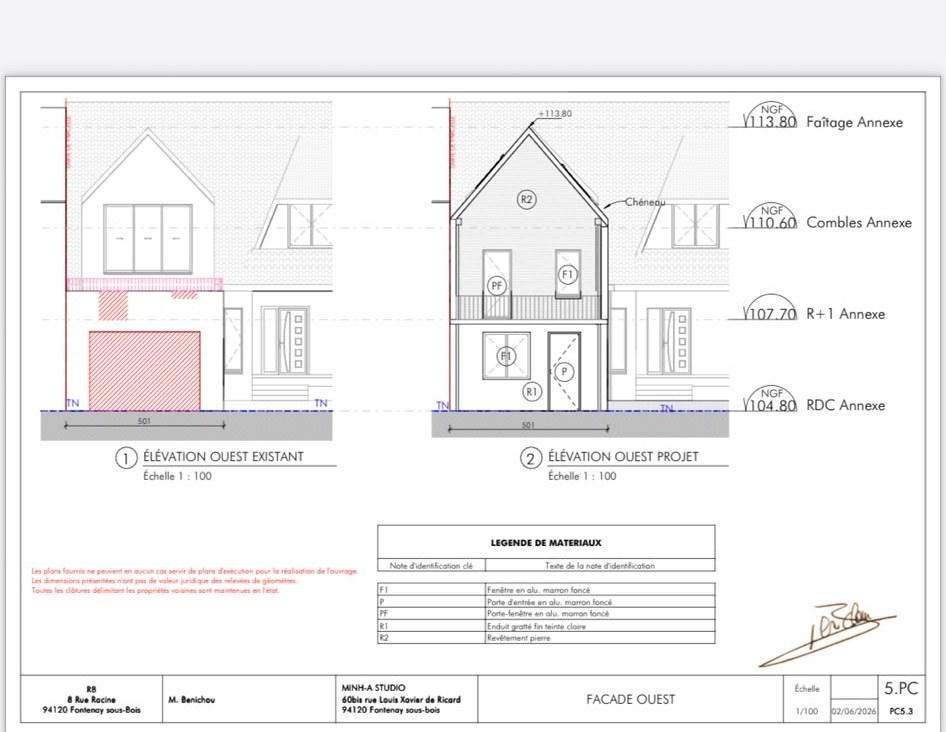
Task: Click the "RDC Annexe" level label
Action: point(845,405)
